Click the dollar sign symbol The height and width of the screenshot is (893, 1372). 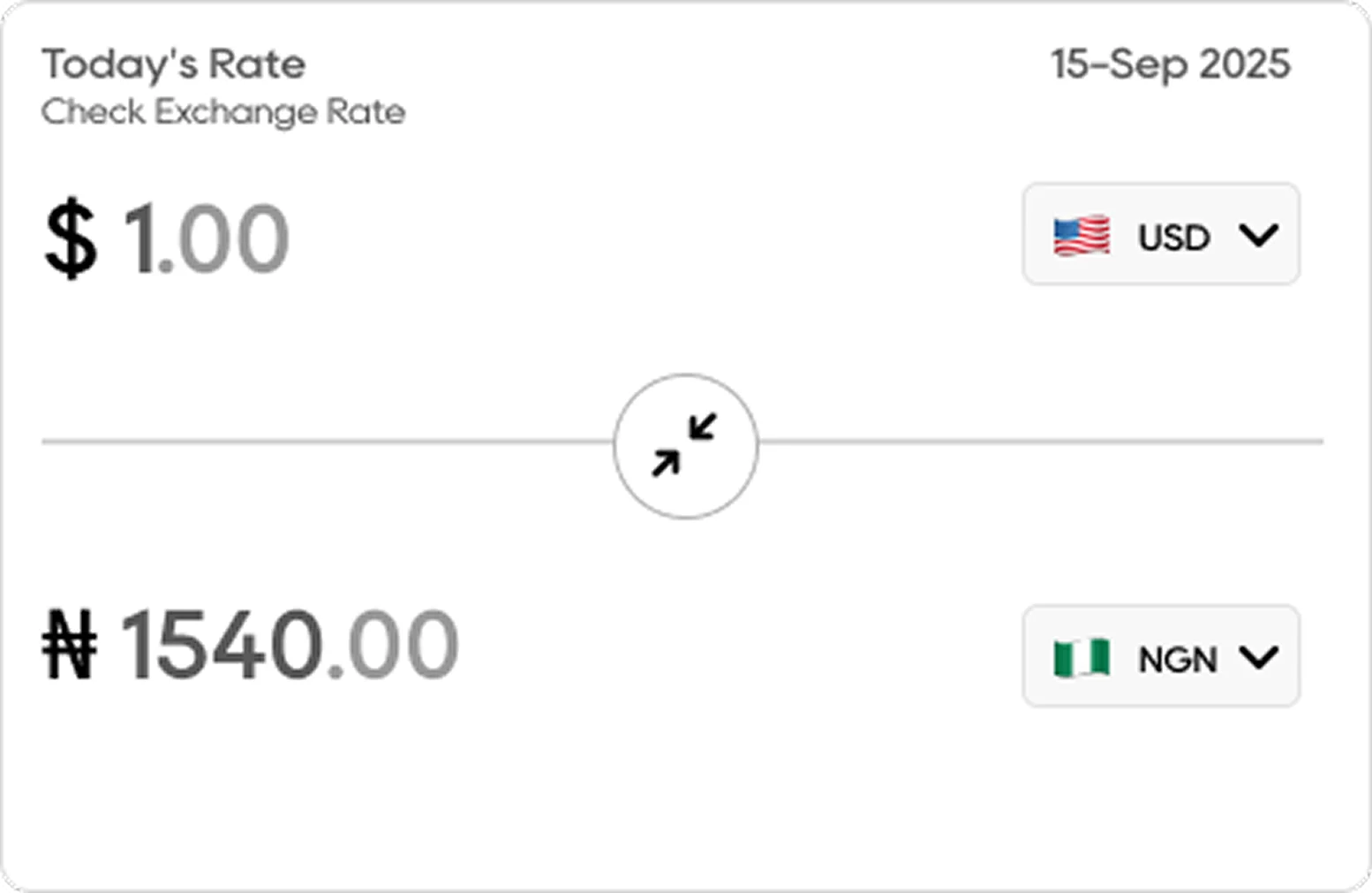71,239
